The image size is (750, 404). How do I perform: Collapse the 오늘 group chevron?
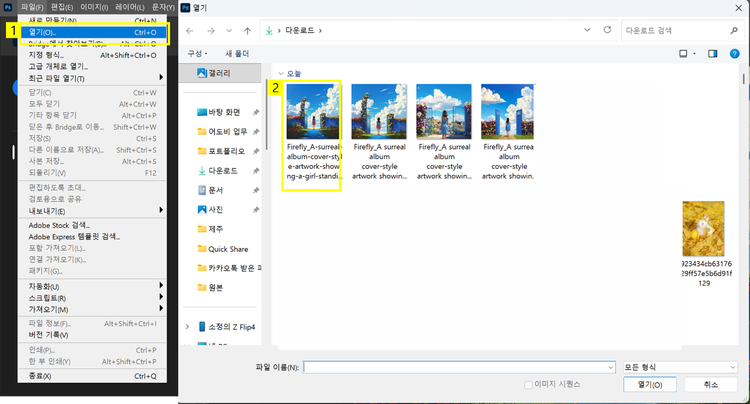(x=281, y=74)
